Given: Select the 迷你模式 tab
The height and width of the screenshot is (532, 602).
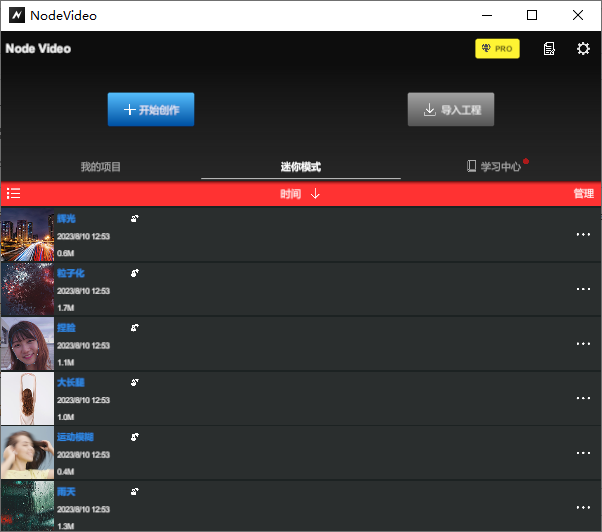Looking at the screenshot, I should tap(300, 167).
